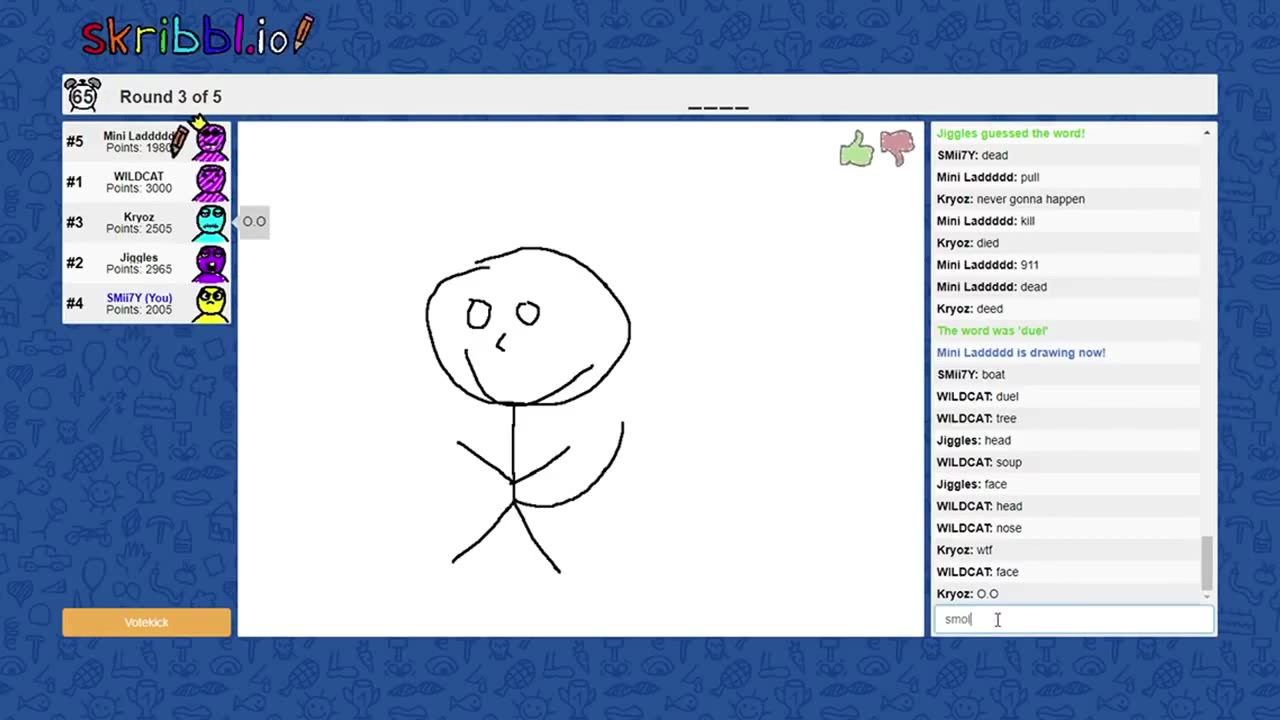Click SMii7Y's yellow avatar
The height and width of the screenshot is (720, 1280).
point(211,303)
